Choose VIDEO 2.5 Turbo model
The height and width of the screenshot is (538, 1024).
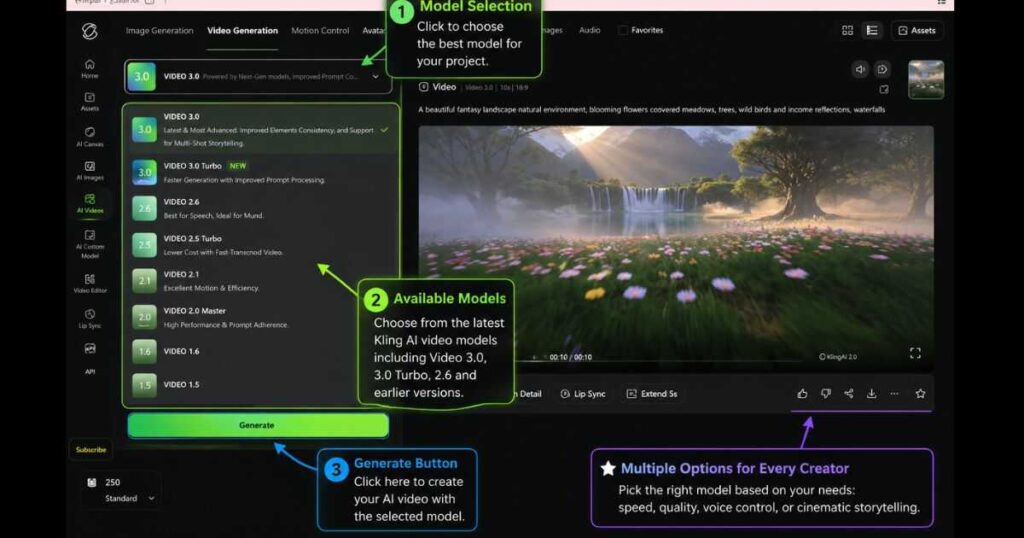click(x=261, y=245)
